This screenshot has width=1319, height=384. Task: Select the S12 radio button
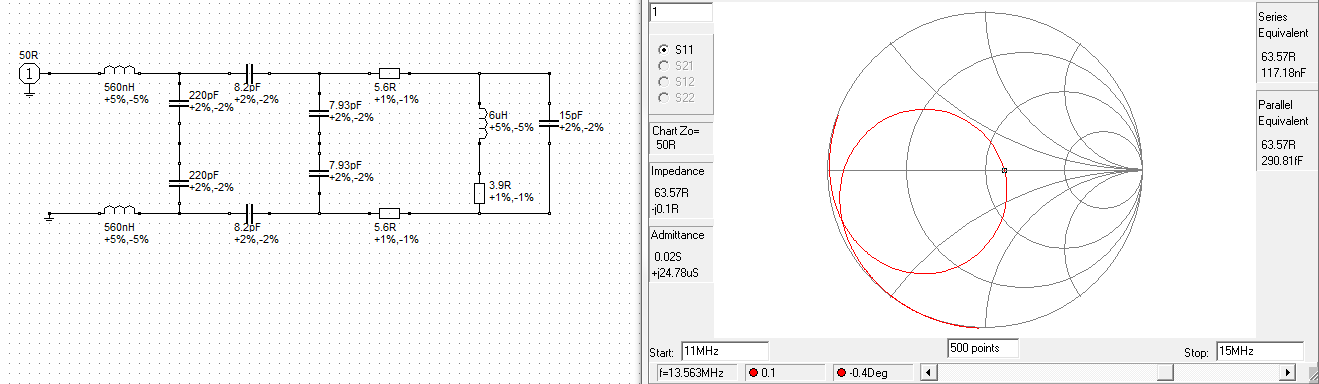(664, 81)
